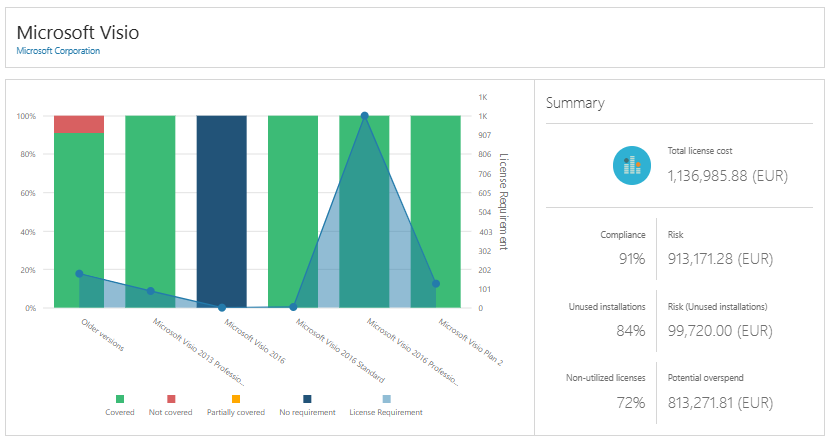Image resolution: width=829 pixels, height=439 pixels.
Task: Click the light blue License Requirement legend swatch
Action: click(386, 399)
